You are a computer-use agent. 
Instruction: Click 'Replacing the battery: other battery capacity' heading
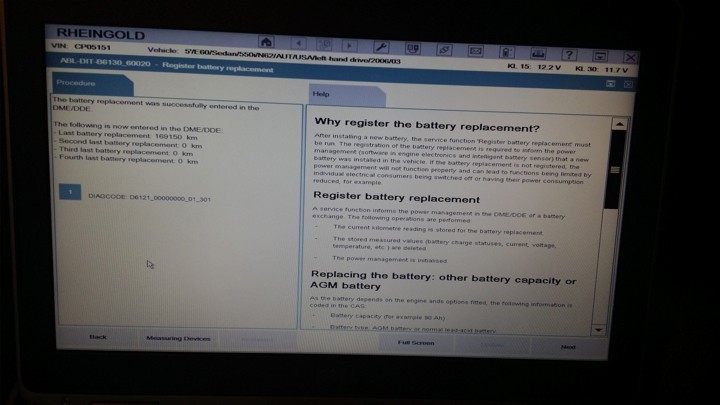(x=443, y=280)
